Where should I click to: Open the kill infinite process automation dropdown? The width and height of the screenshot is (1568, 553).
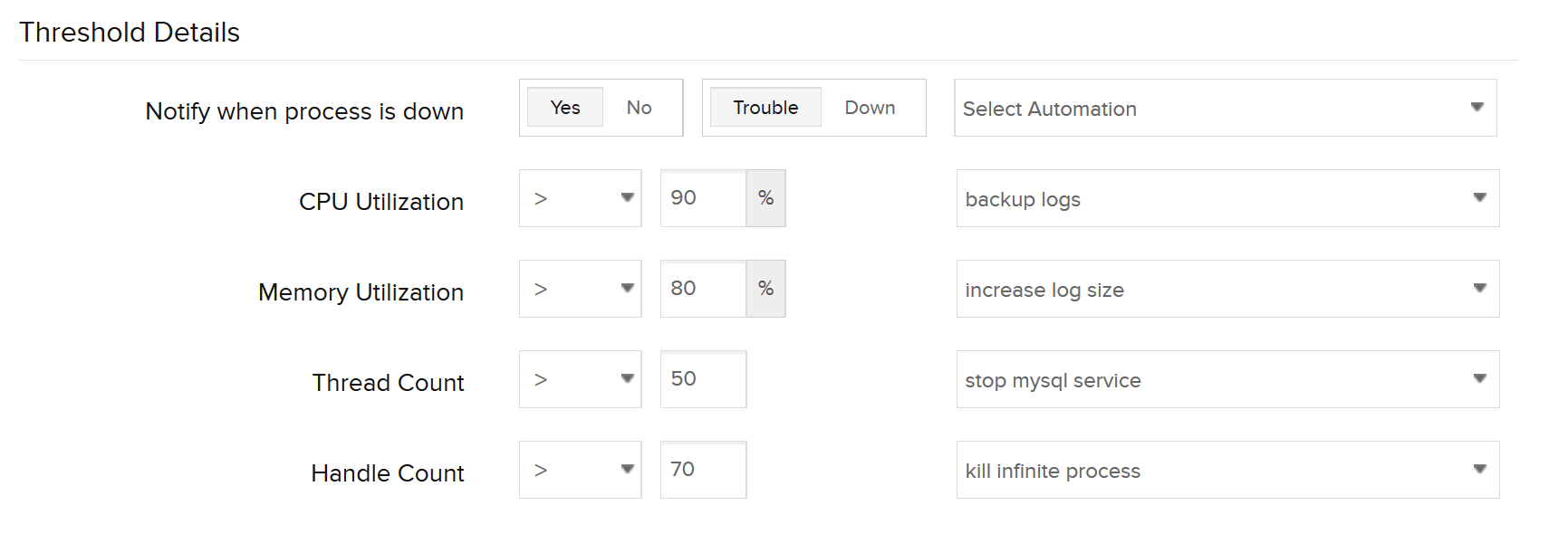(1227, 470)
